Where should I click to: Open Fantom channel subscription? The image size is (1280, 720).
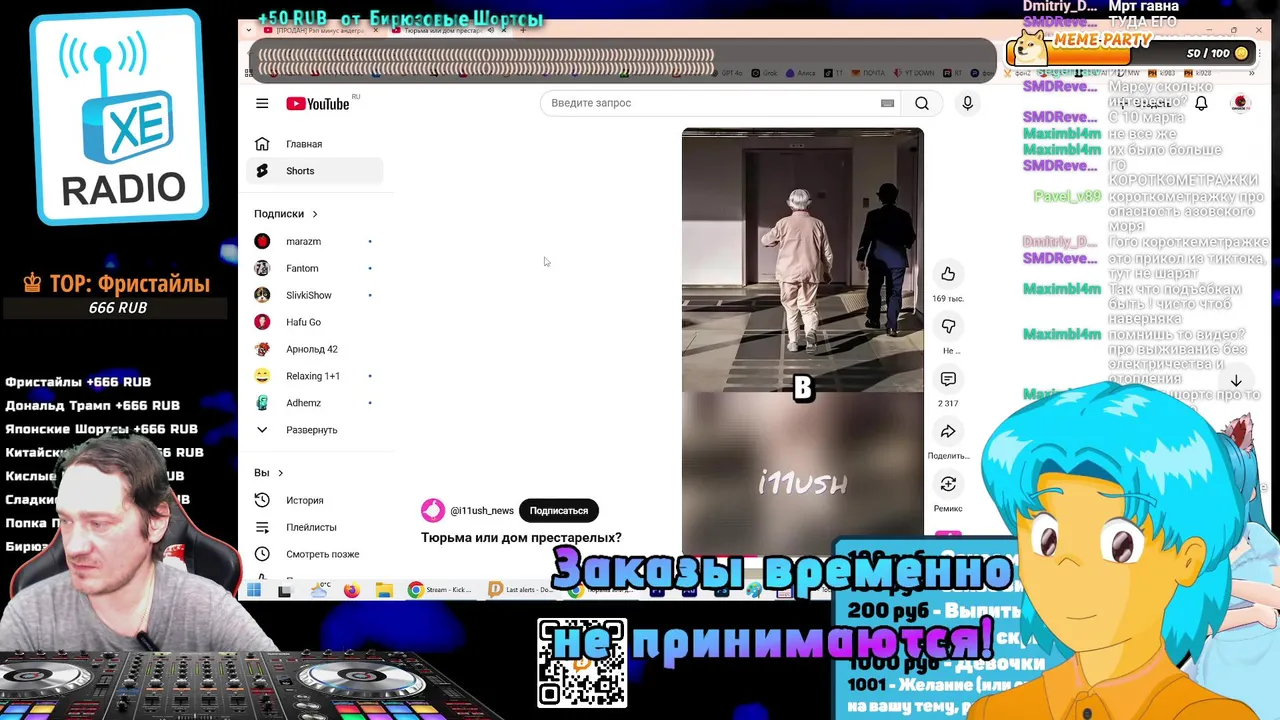pos(314,268)
